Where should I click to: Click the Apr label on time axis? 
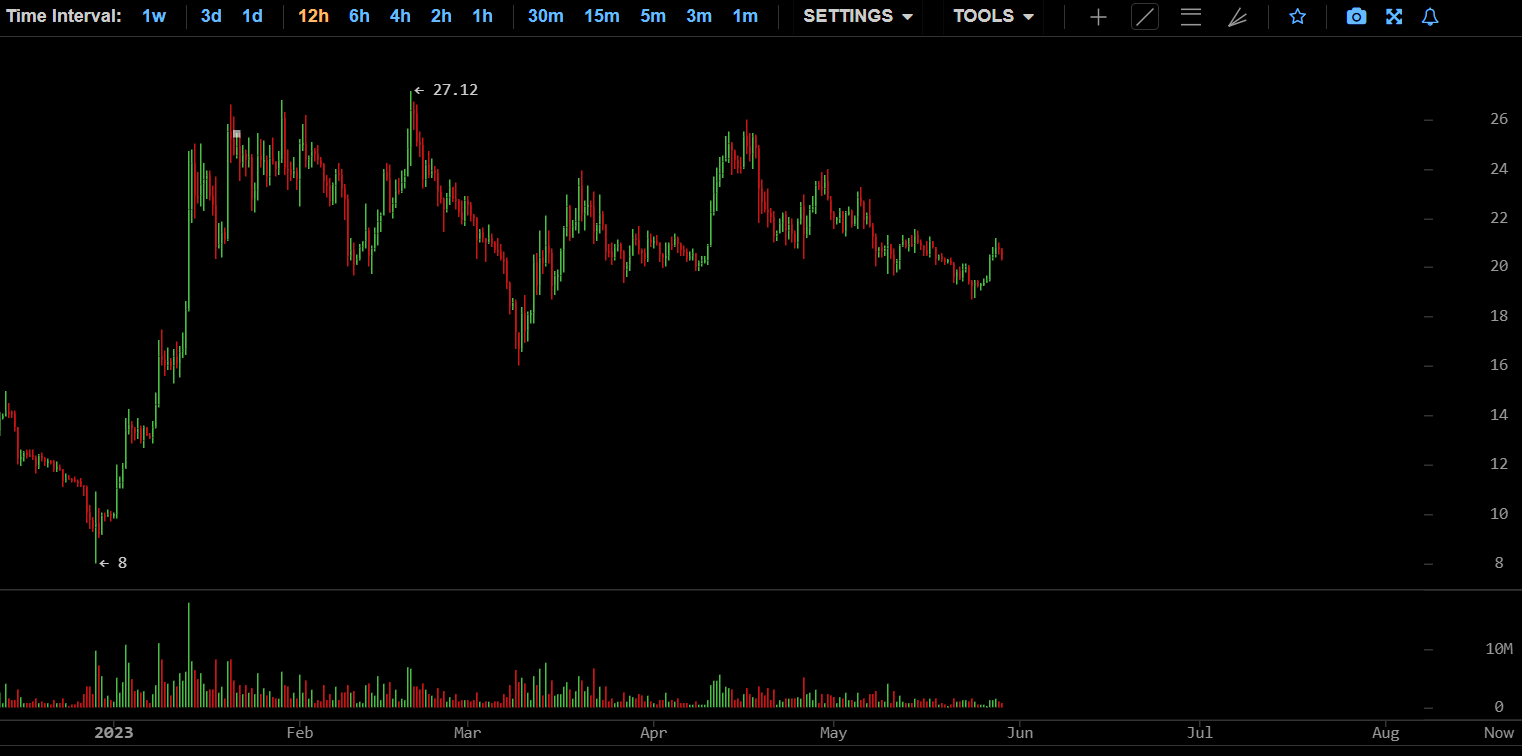pyautogui.click(x=653, y=733)
